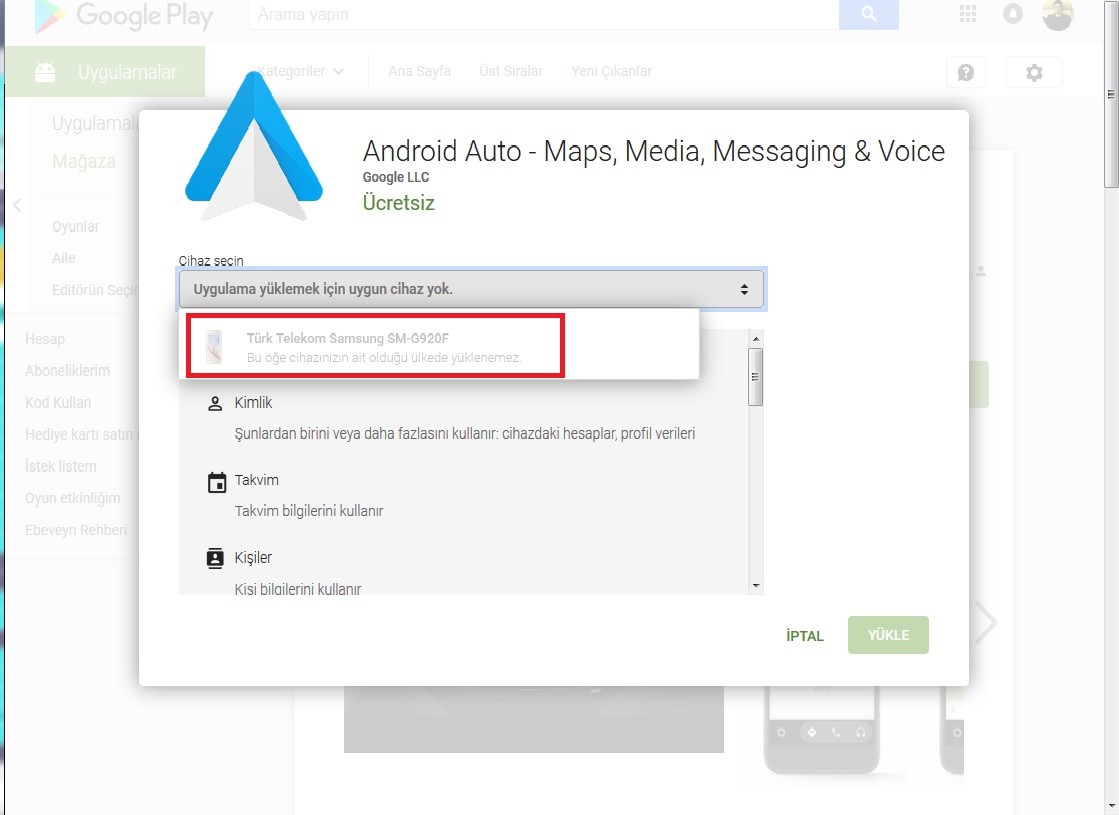Screen dimensions: 1119x815
Task: Click the YÜKLE install button
Action: click(x=888, y=635)
